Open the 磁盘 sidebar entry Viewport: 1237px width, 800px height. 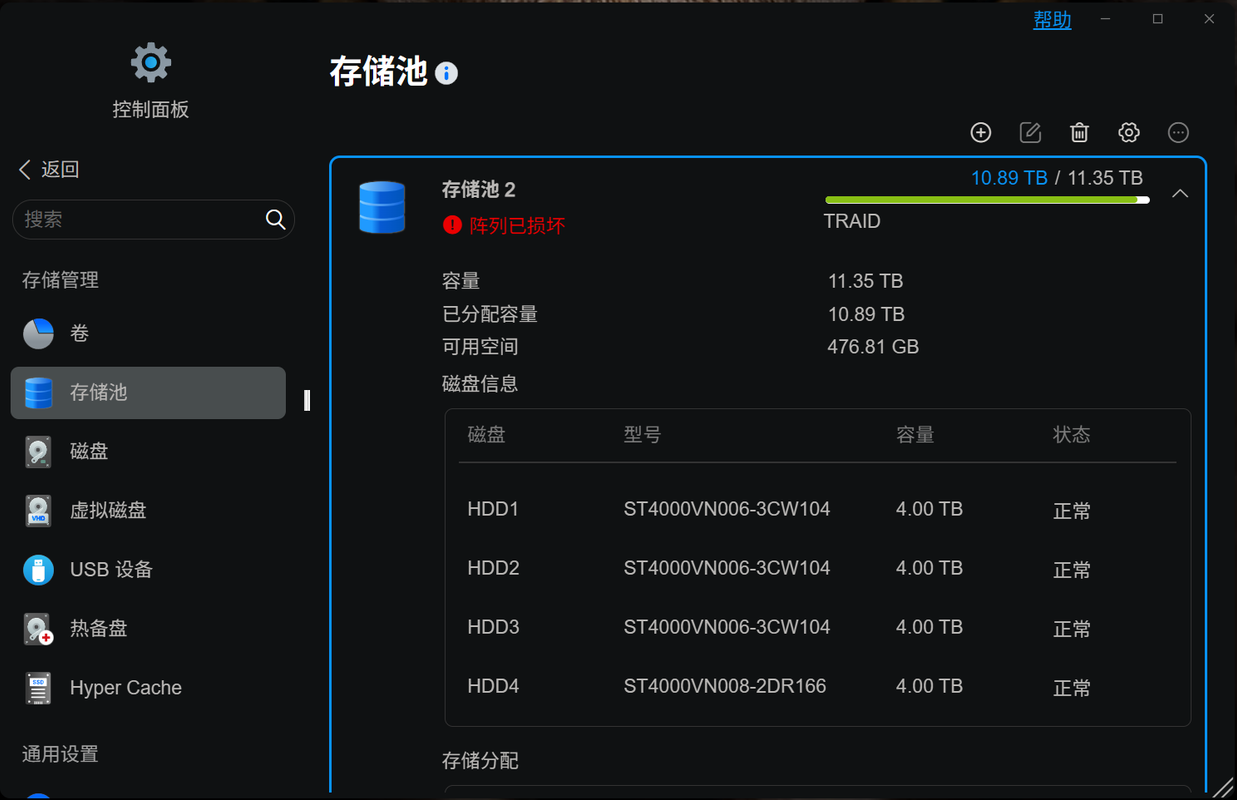(148, 451)
